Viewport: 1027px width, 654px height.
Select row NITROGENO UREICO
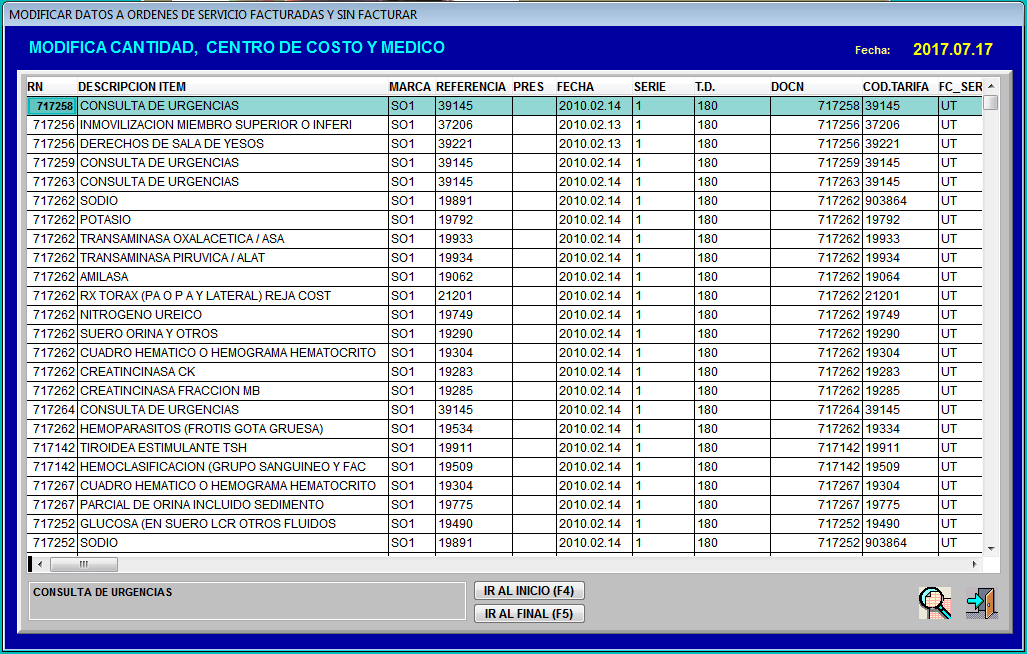point(504,315)
